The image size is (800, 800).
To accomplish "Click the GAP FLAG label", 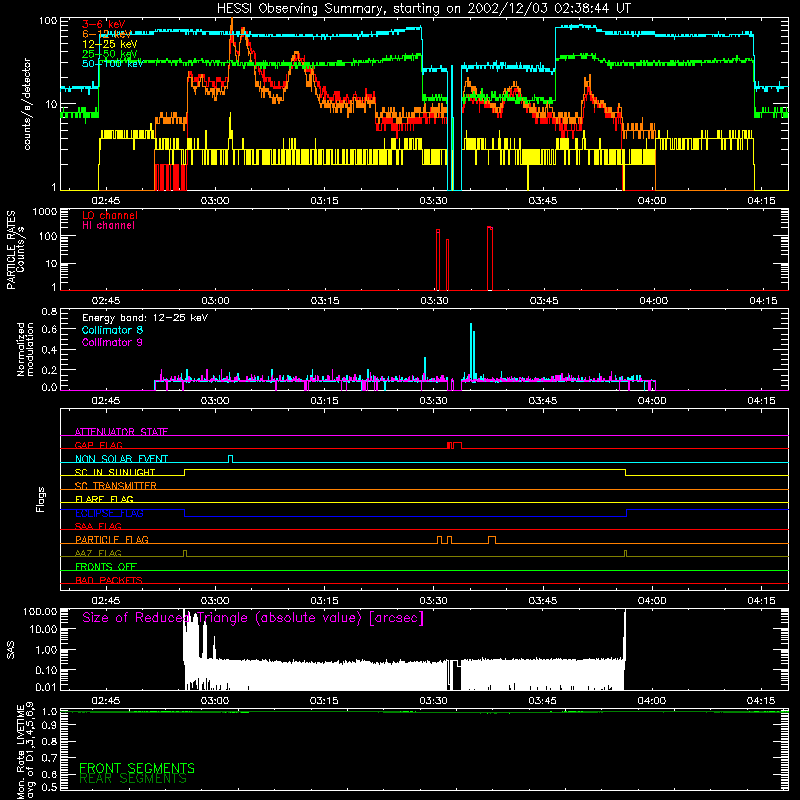I will coord(98,445).
